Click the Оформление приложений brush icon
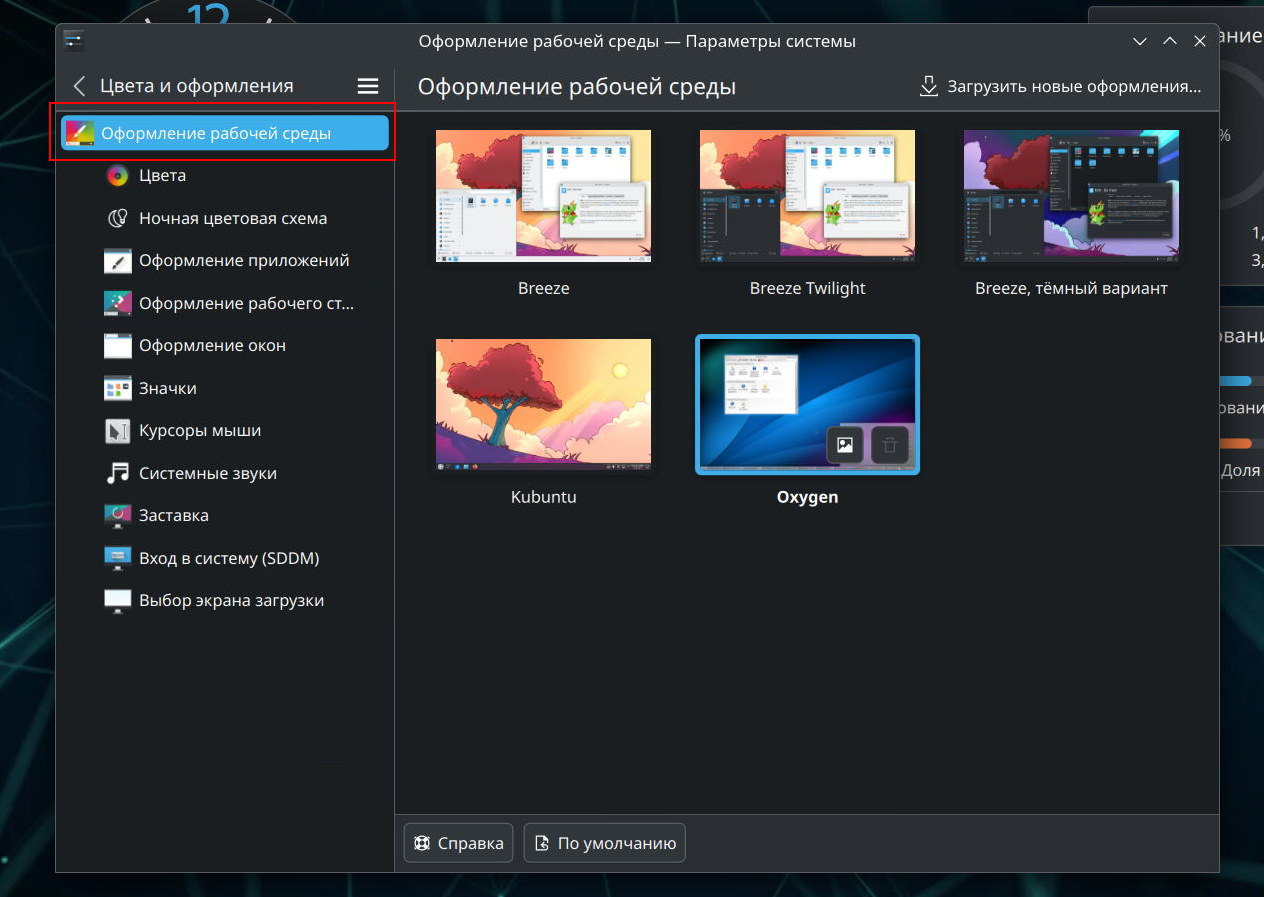 click(x=118, y=261)
